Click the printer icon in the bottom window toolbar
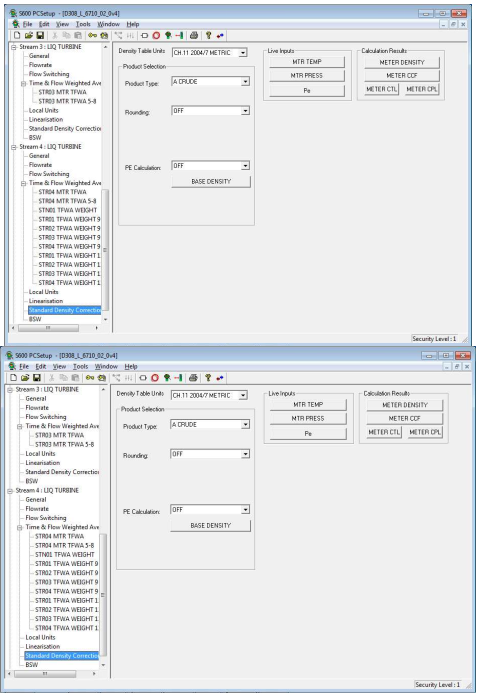The height and width of the screenshot is (695, 480). [193, 378]
